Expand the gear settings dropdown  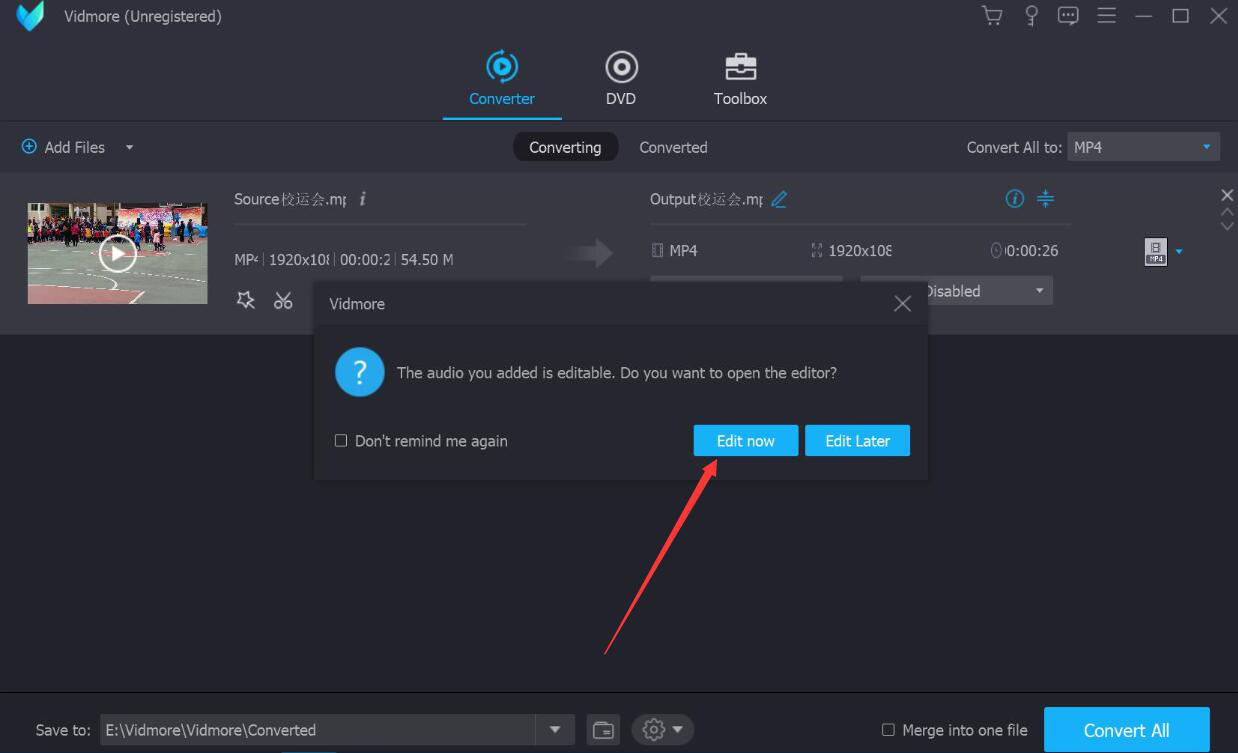click(662, 730)
